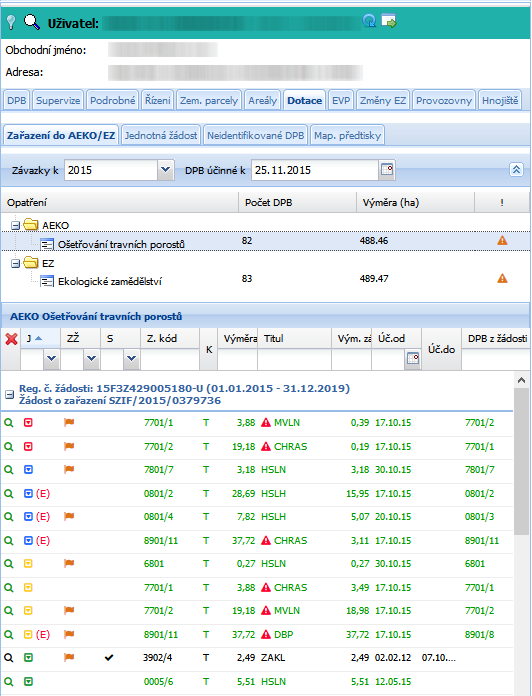This screenshot has height=696, width=532.
Task: Click orange flag in 8901/11 DBP row
Action: click(x=69, y=634)
